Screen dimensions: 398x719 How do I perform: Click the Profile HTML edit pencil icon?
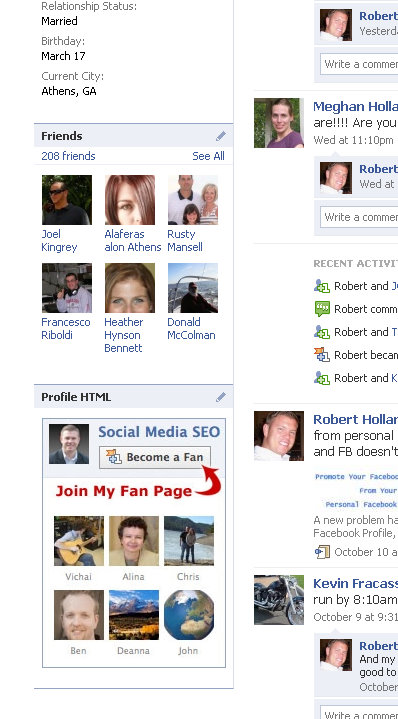click(x=221, y=397)
